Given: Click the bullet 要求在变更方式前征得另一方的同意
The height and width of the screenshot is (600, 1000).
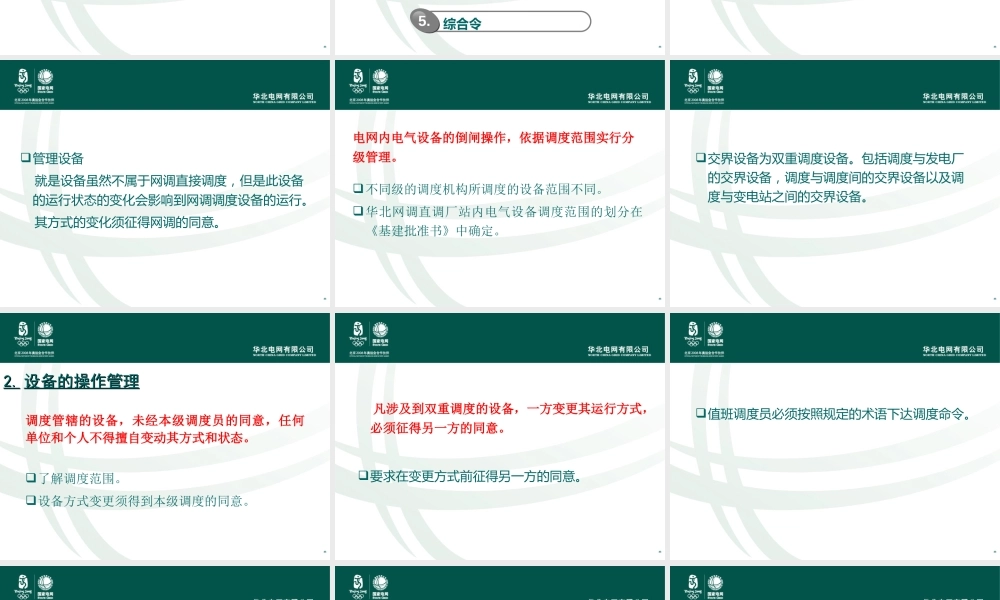Looking at the screenshot, I should click(x=470, y=476).
